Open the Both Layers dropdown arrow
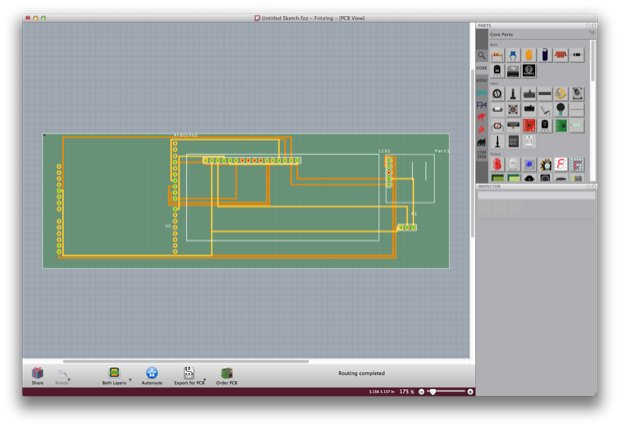Screen dimensions: 620x427 pos(130,380)
